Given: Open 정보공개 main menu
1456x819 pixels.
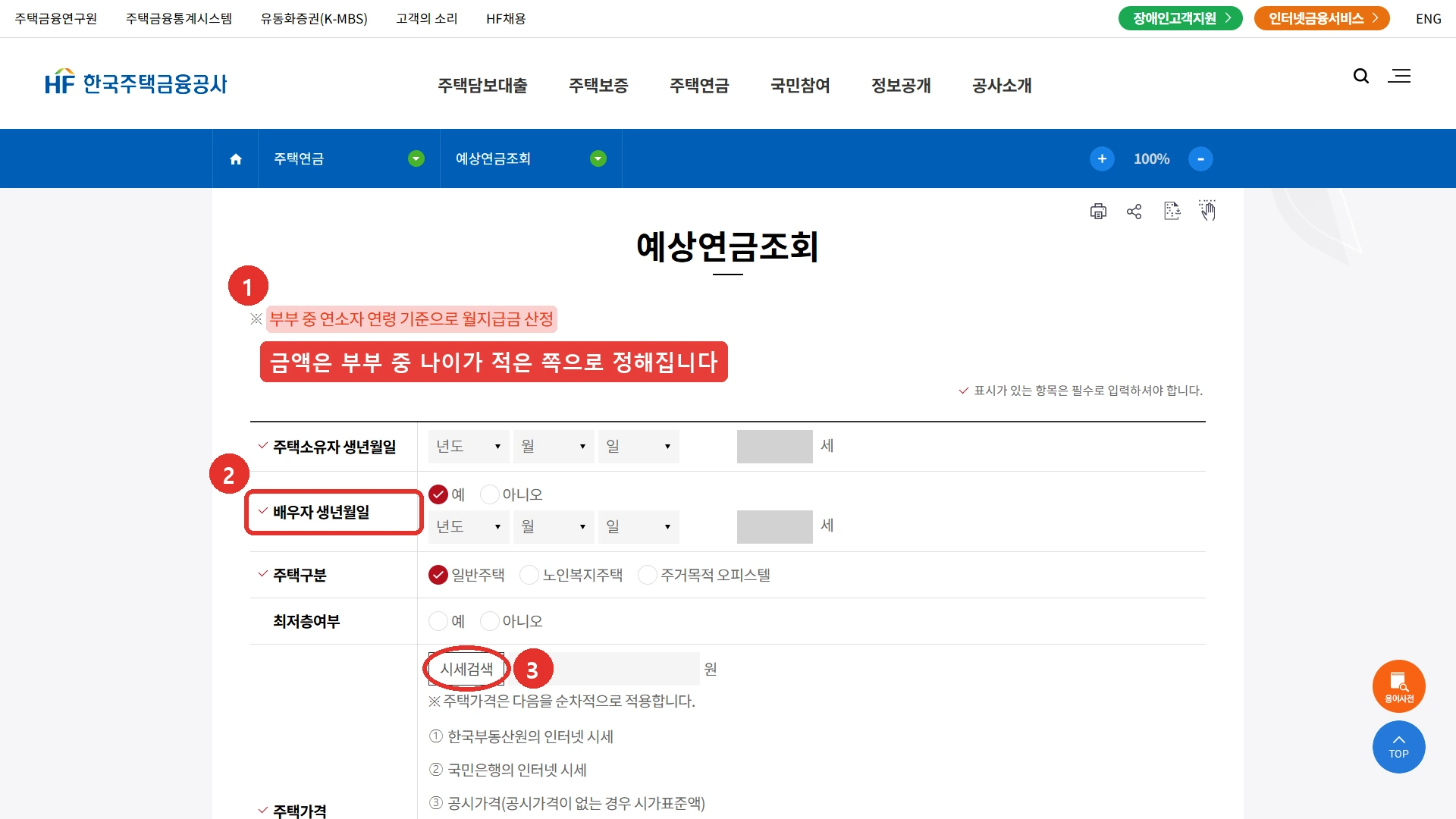Looking at the screenshot, I should coord(901,86).
